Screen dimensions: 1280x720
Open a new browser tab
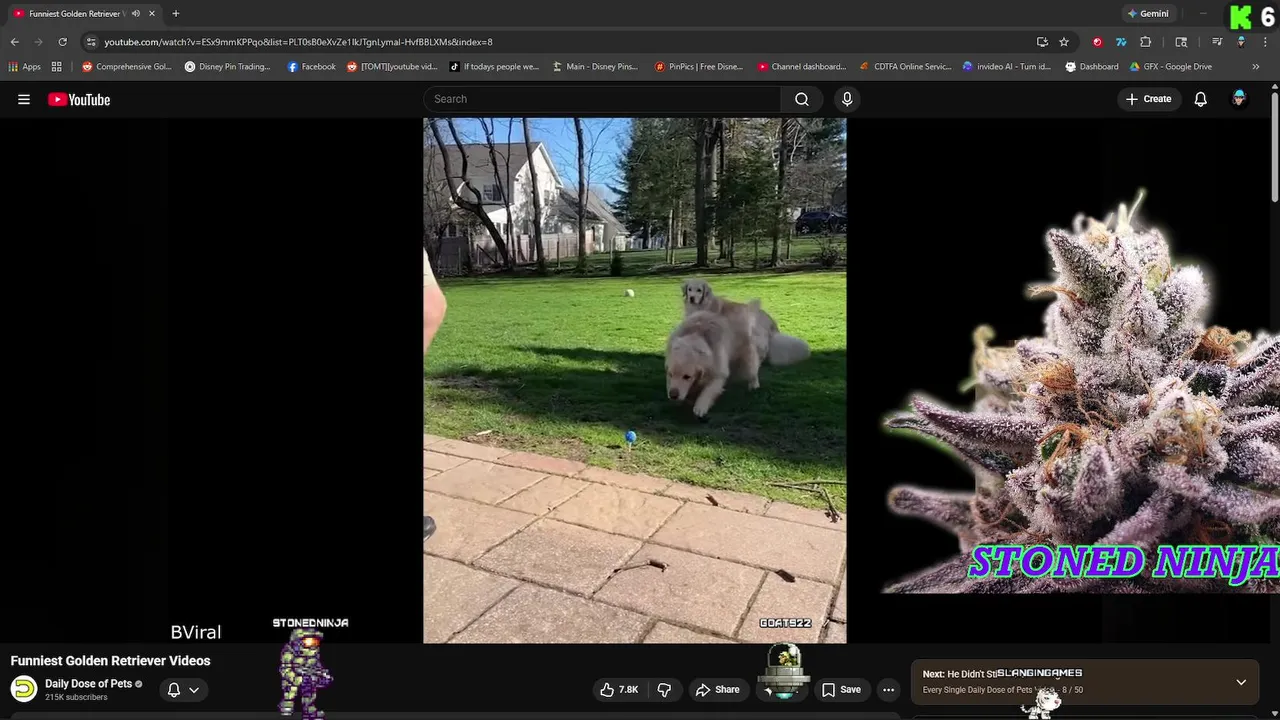pos(175,14)
